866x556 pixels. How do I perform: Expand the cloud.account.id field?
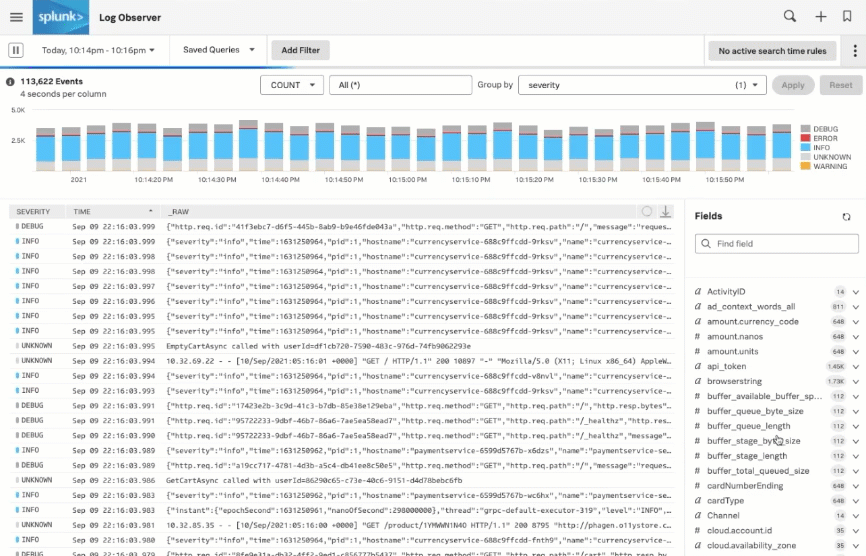[x=856, y=531]
